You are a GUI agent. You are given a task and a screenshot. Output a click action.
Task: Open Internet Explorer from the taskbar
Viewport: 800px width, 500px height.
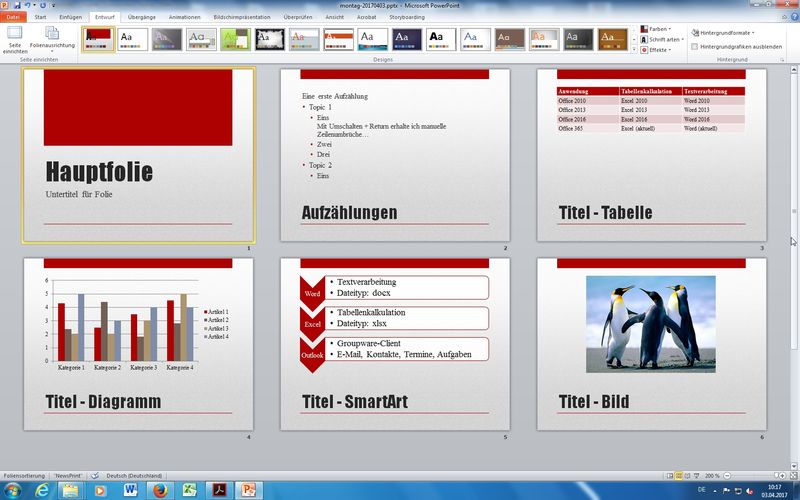click(x=43, y=490)
